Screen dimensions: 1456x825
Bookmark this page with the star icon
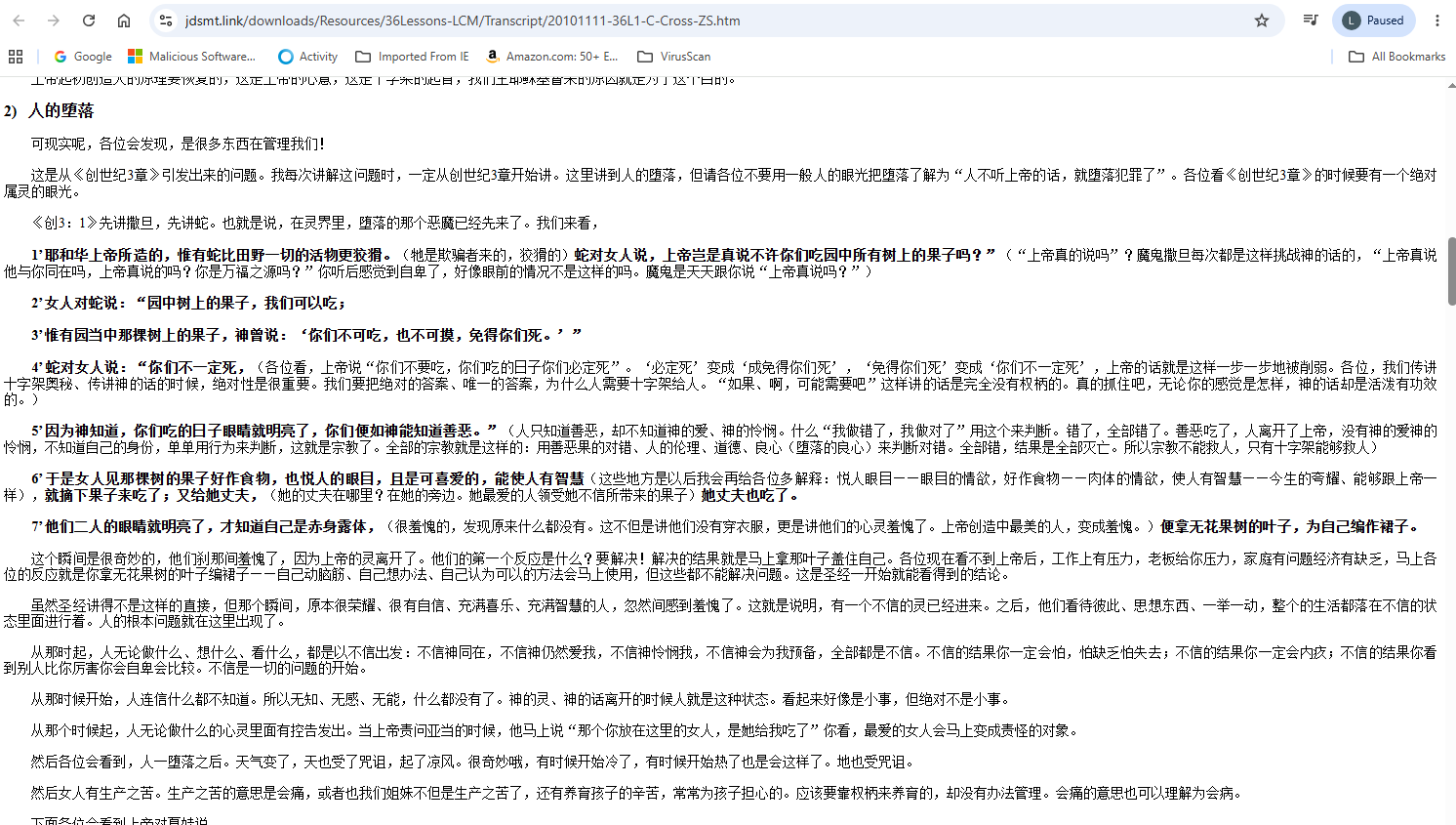click(1262, 21)
